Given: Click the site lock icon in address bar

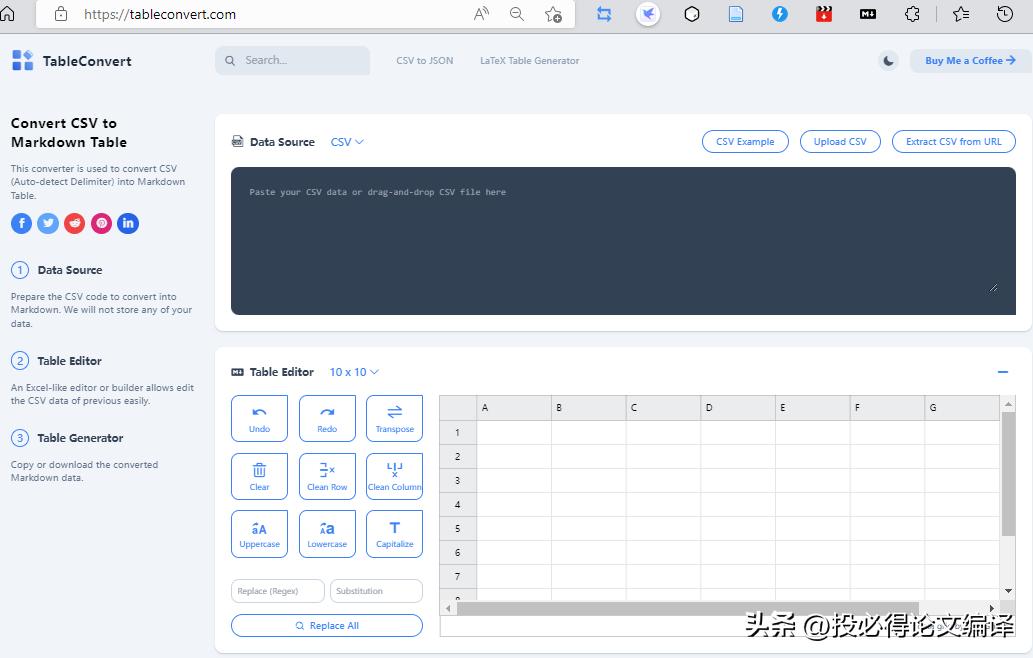Looking at the screenshot, I should [61, 14].
